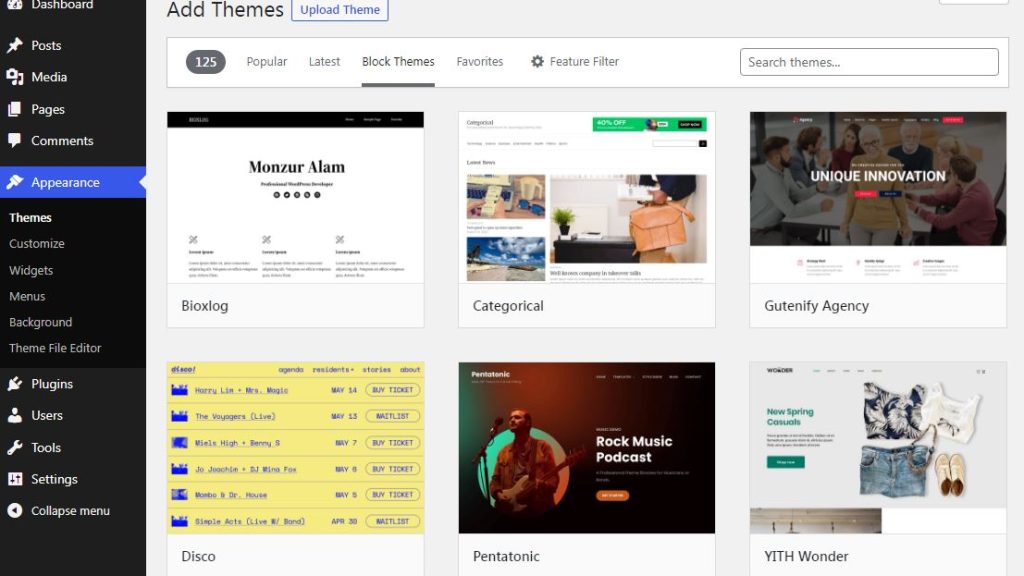Click the Dashboard gauge icon
The width and height of the screenshot is (1024, 576).
pos(14,4)
